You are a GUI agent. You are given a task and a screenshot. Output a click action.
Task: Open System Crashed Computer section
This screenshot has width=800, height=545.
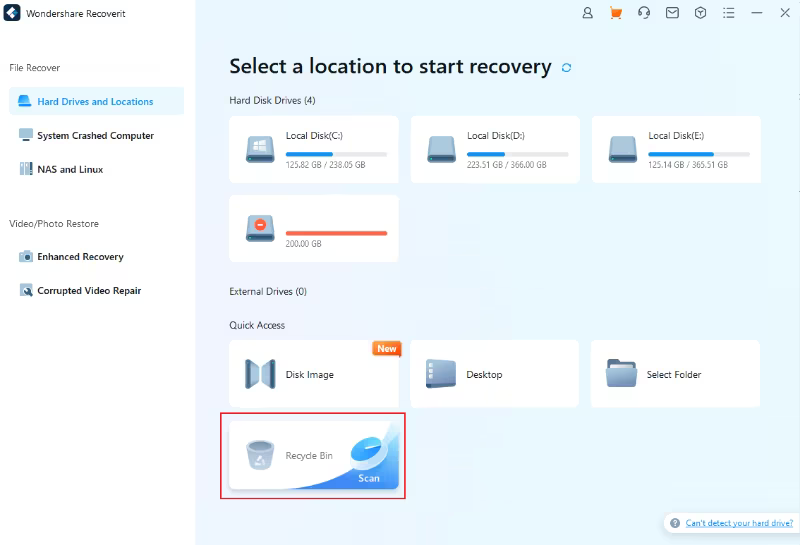pyautogui.click(x=96, y=135)
